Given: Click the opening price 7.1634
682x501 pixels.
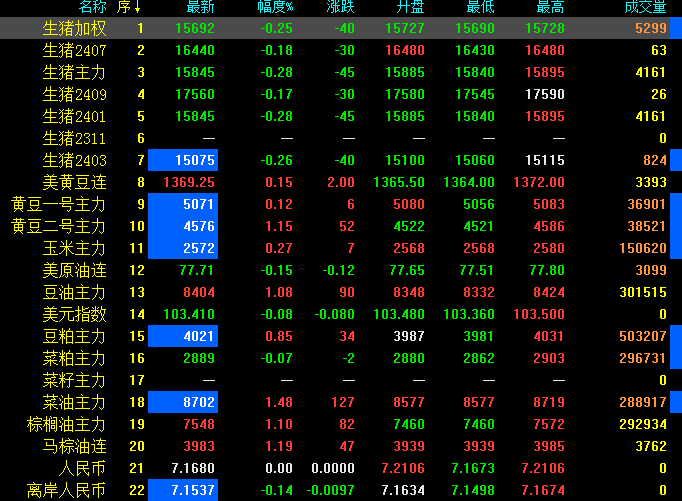Looking at the screenshot, I should pos(403,490).
